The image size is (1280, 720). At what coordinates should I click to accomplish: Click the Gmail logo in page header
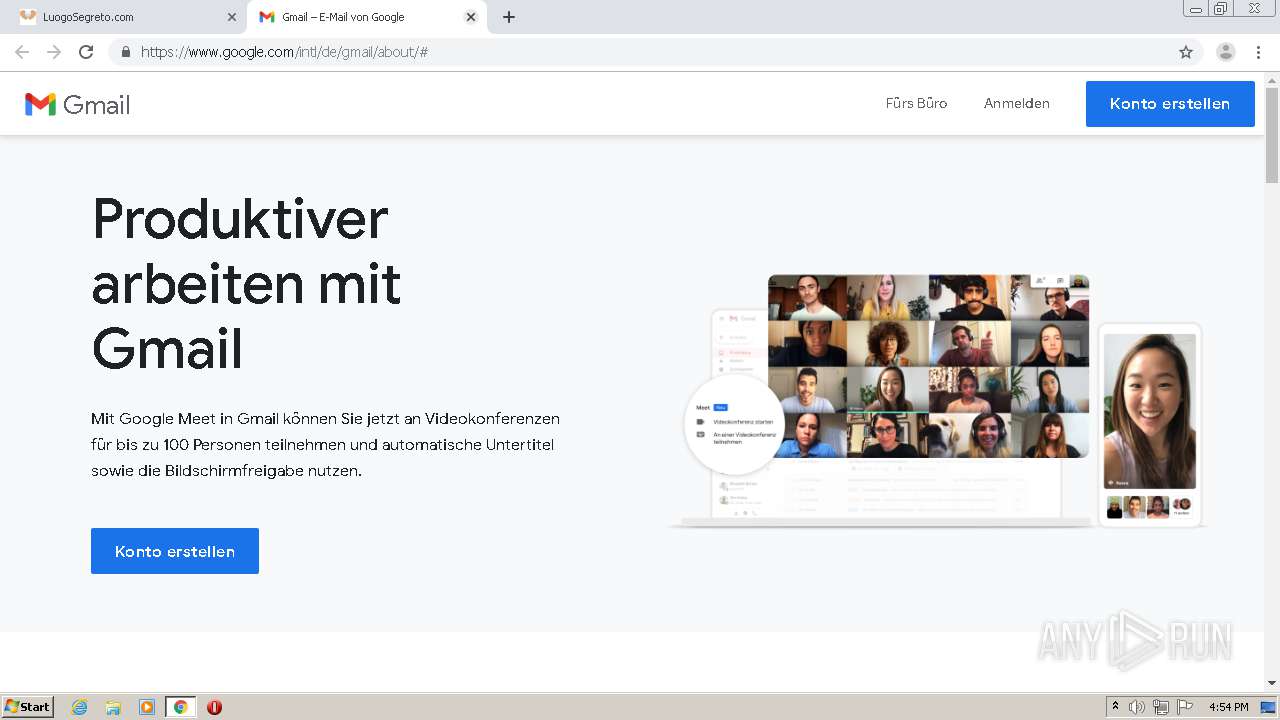click(77, 104)
